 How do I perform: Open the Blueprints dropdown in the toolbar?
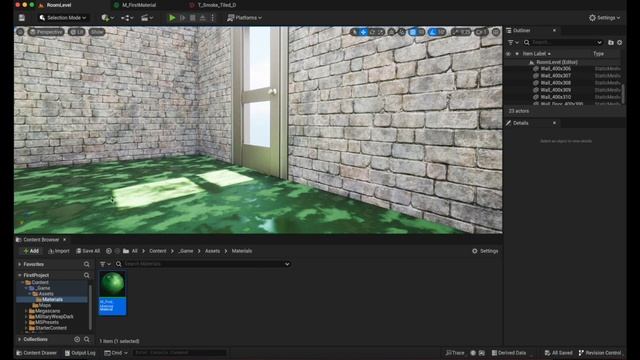tap(127, 18)
